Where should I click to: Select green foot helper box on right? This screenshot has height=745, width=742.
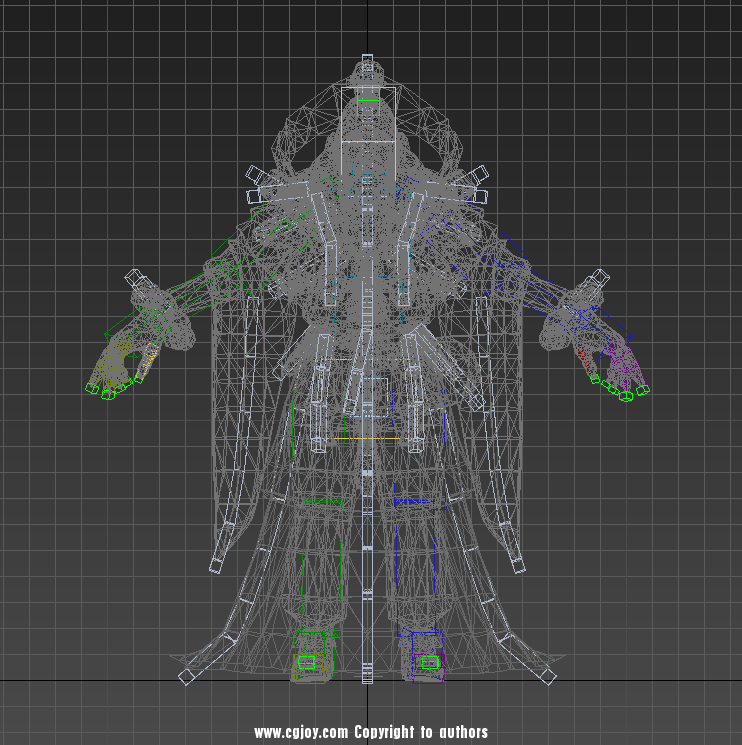coord(430,662)
